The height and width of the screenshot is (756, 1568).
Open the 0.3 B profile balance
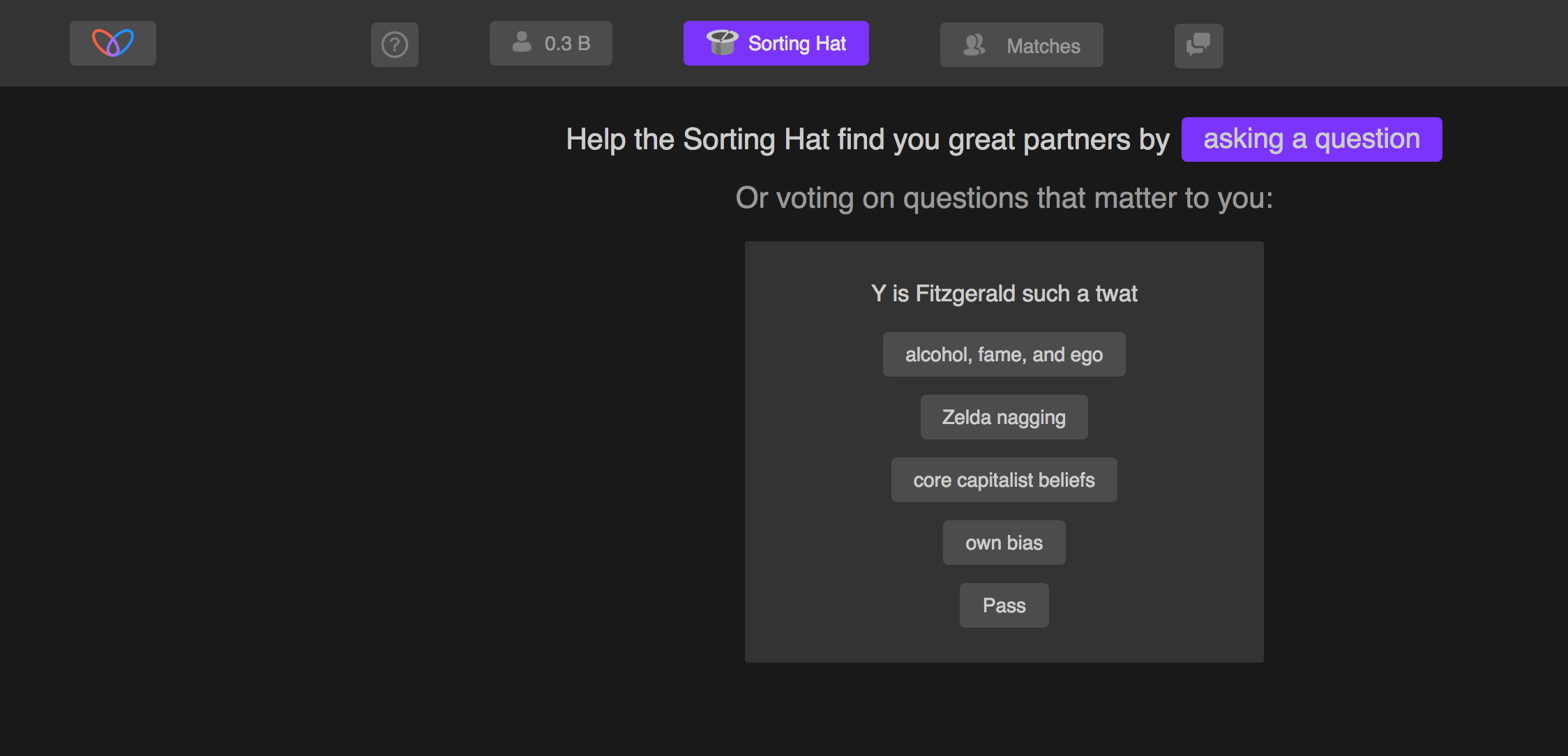[x=566, y=43]
